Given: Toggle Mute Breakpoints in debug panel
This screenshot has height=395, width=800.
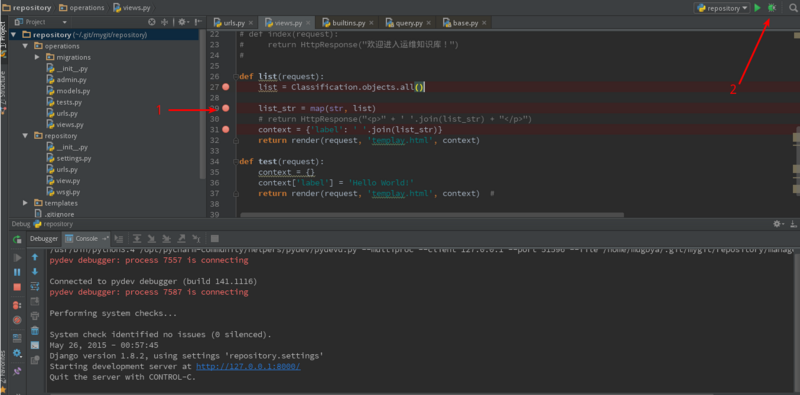Looking at the screenshot, I should (17, 320).
